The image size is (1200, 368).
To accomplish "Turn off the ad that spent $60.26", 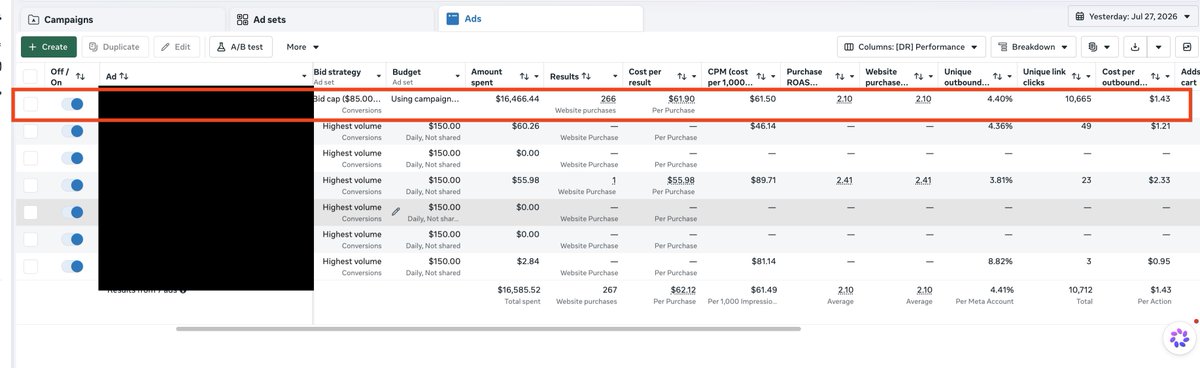I will tap(72, 131).
